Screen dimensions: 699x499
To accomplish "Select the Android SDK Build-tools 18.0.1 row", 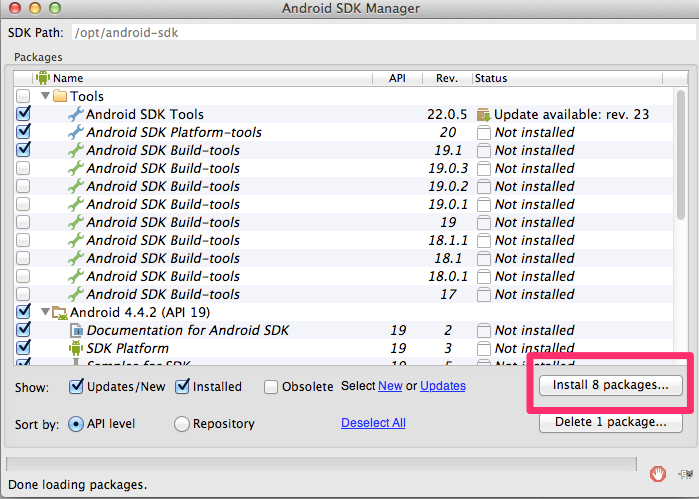I will [343, 276].
